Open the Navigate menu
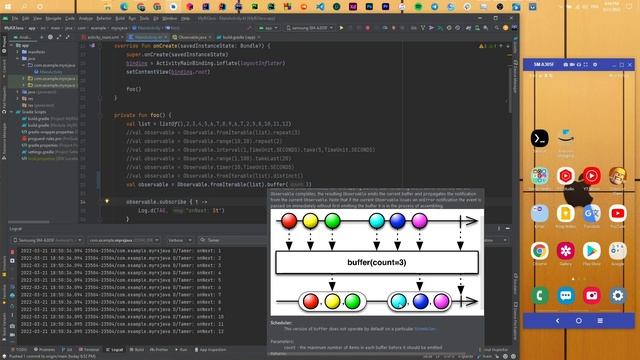 pos(53,18)
